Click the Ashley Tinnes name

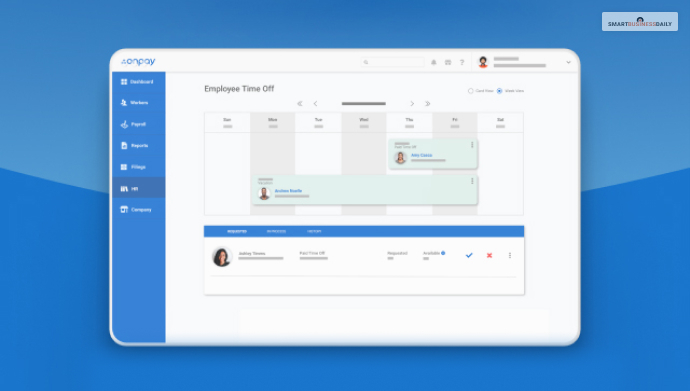tap(252, 254)
